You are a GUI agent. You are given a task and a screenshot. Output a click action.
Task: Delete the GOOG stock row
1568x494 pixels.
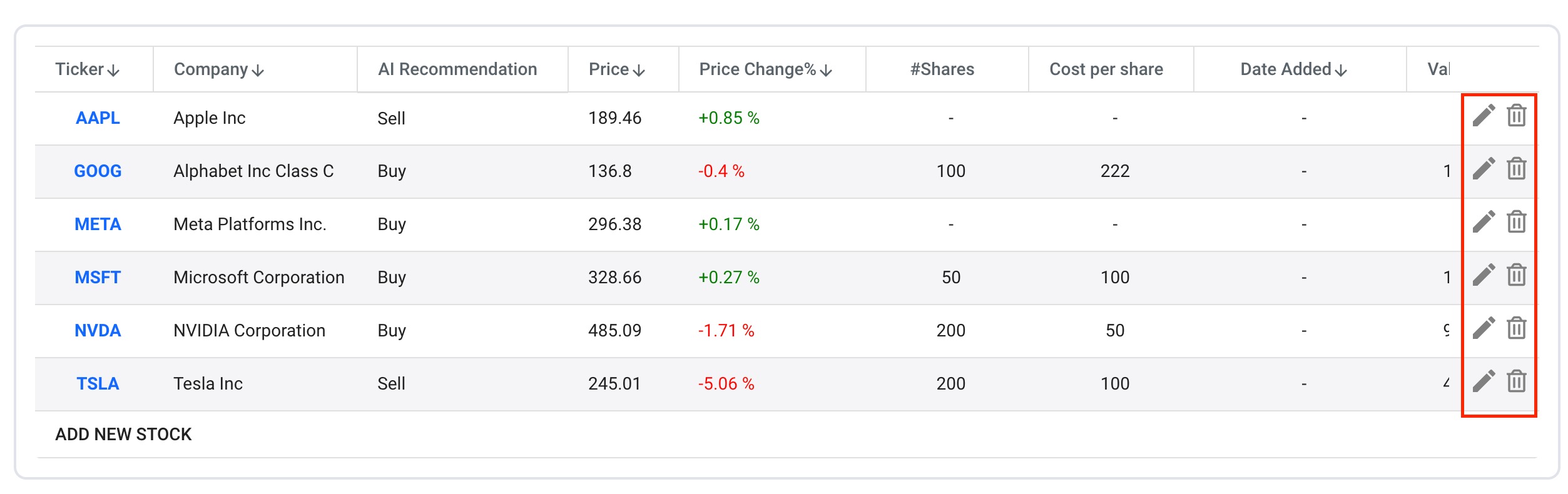1516,169
